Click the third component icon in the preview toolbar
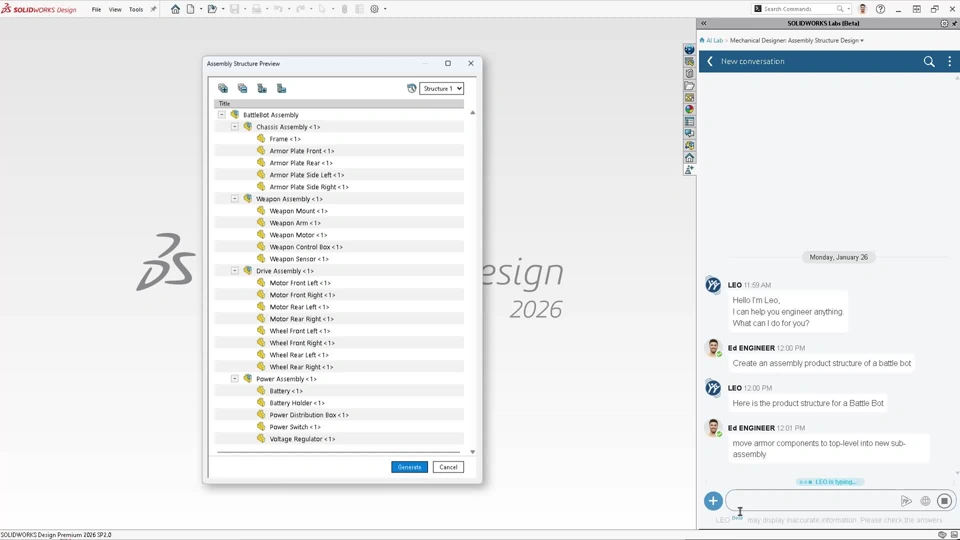 pyautogui.click(x=262, y=88)
